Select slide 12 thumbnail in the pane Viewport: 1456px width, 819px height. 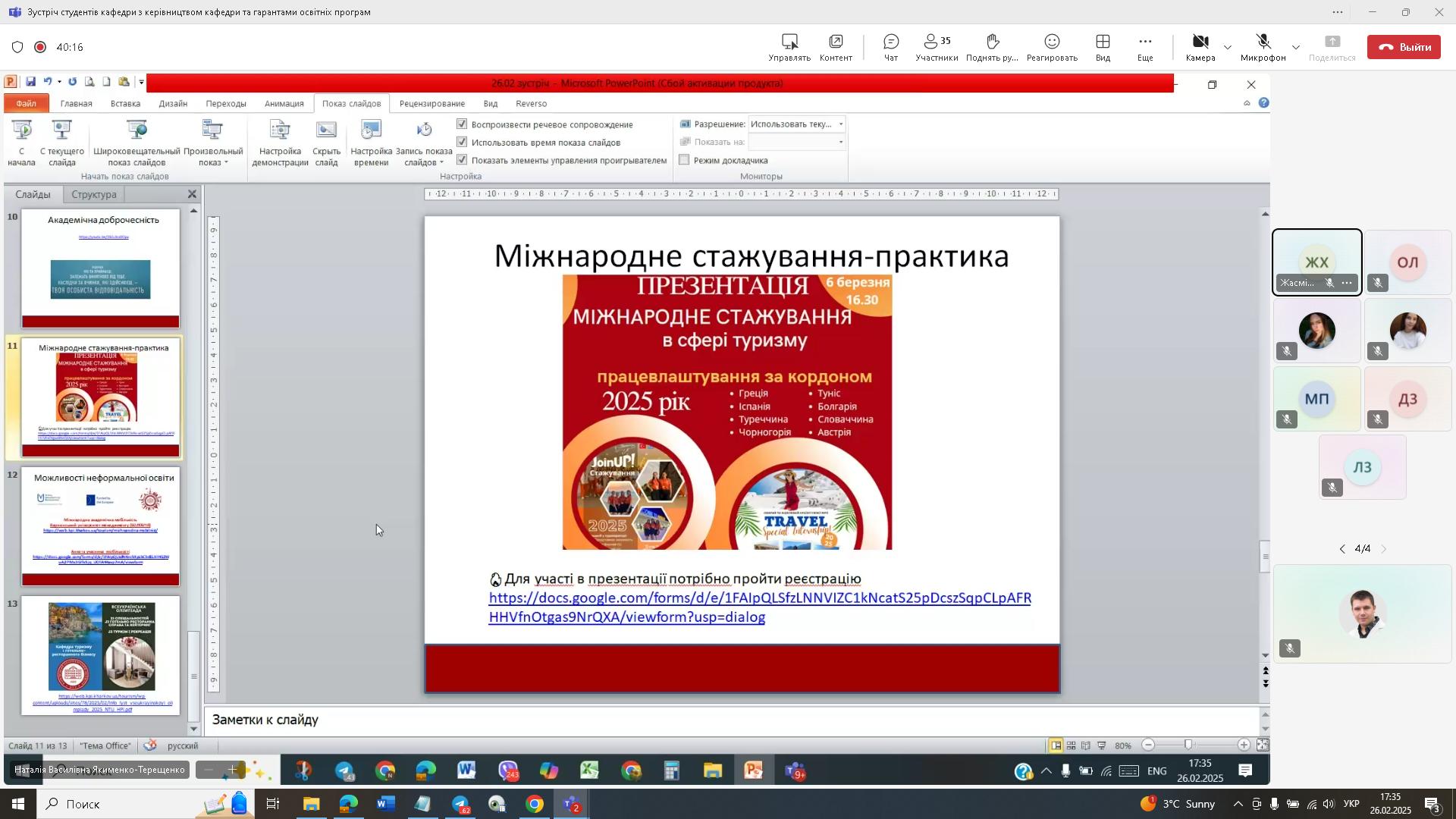tap(100, 526)
